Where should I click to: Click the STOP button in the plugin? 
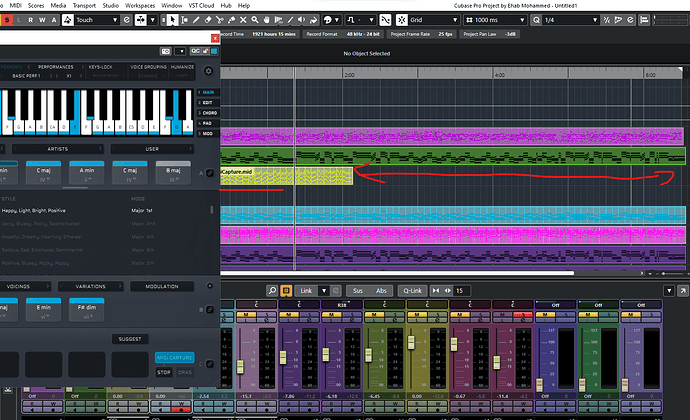tap(164, 372)
